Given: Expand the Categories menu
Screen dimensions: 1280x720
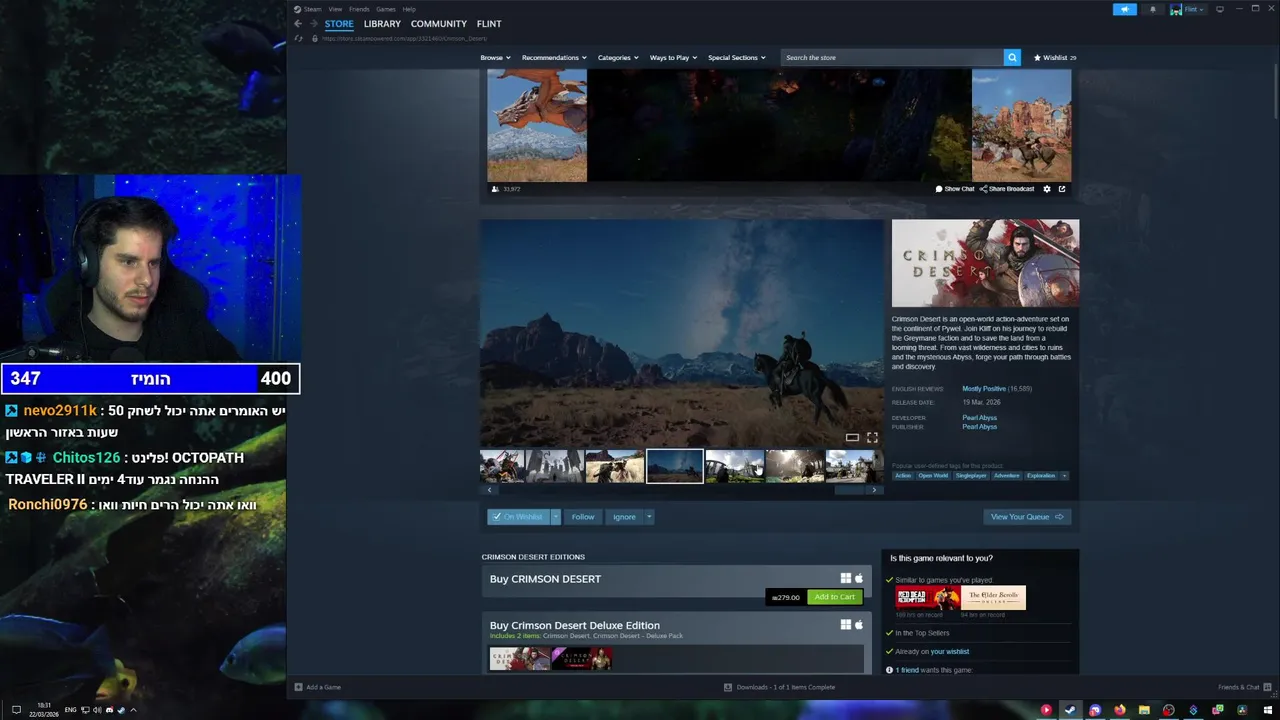Looking at the screenshot, I should tap(618, 58).
